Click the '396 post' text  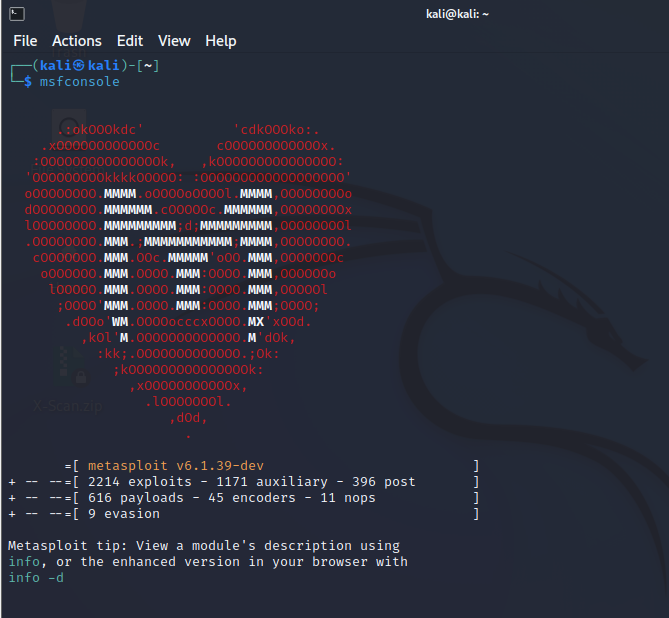pos(383,481)
